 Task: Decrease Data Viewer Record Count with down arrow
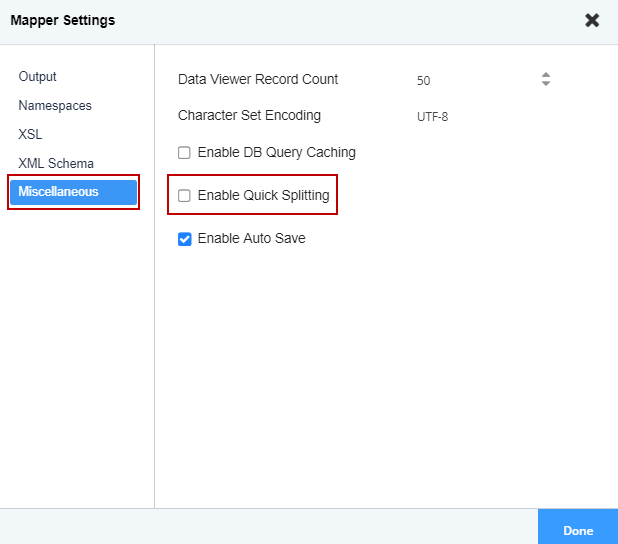click(546, 83)
